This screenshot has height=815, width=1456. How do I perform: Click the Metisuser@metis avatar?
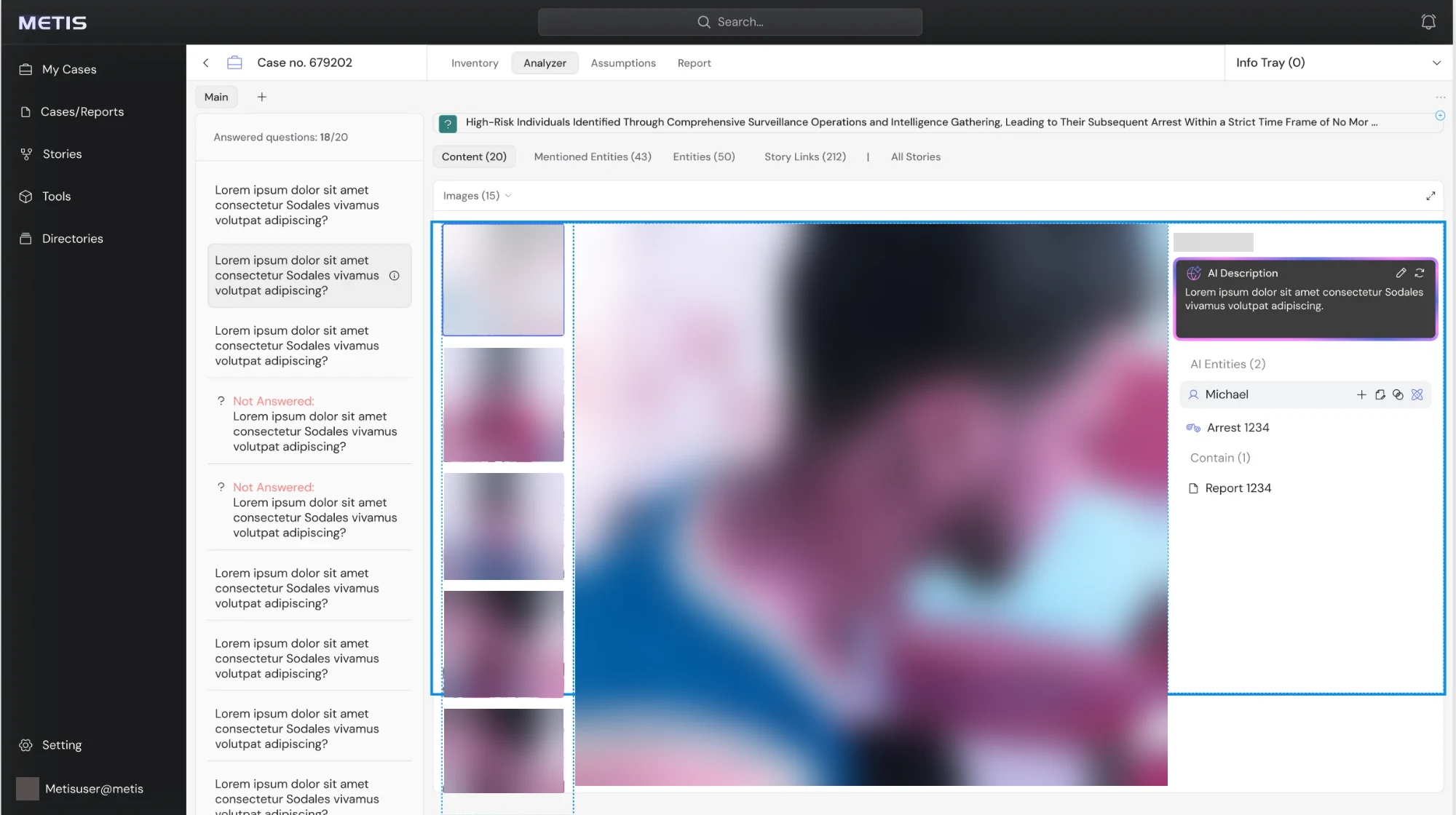point(28,788)
